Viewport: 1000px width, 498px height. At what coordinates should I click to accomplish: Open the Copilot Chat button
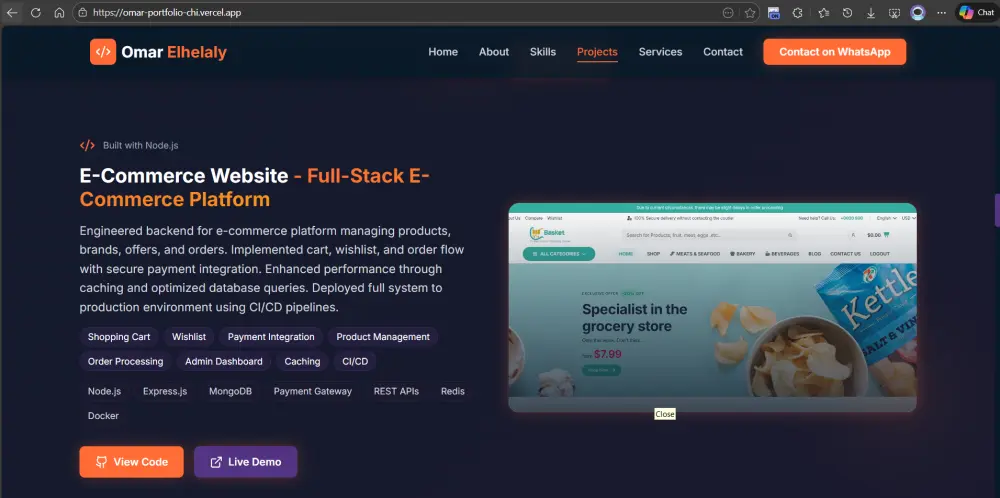(976, 13)
